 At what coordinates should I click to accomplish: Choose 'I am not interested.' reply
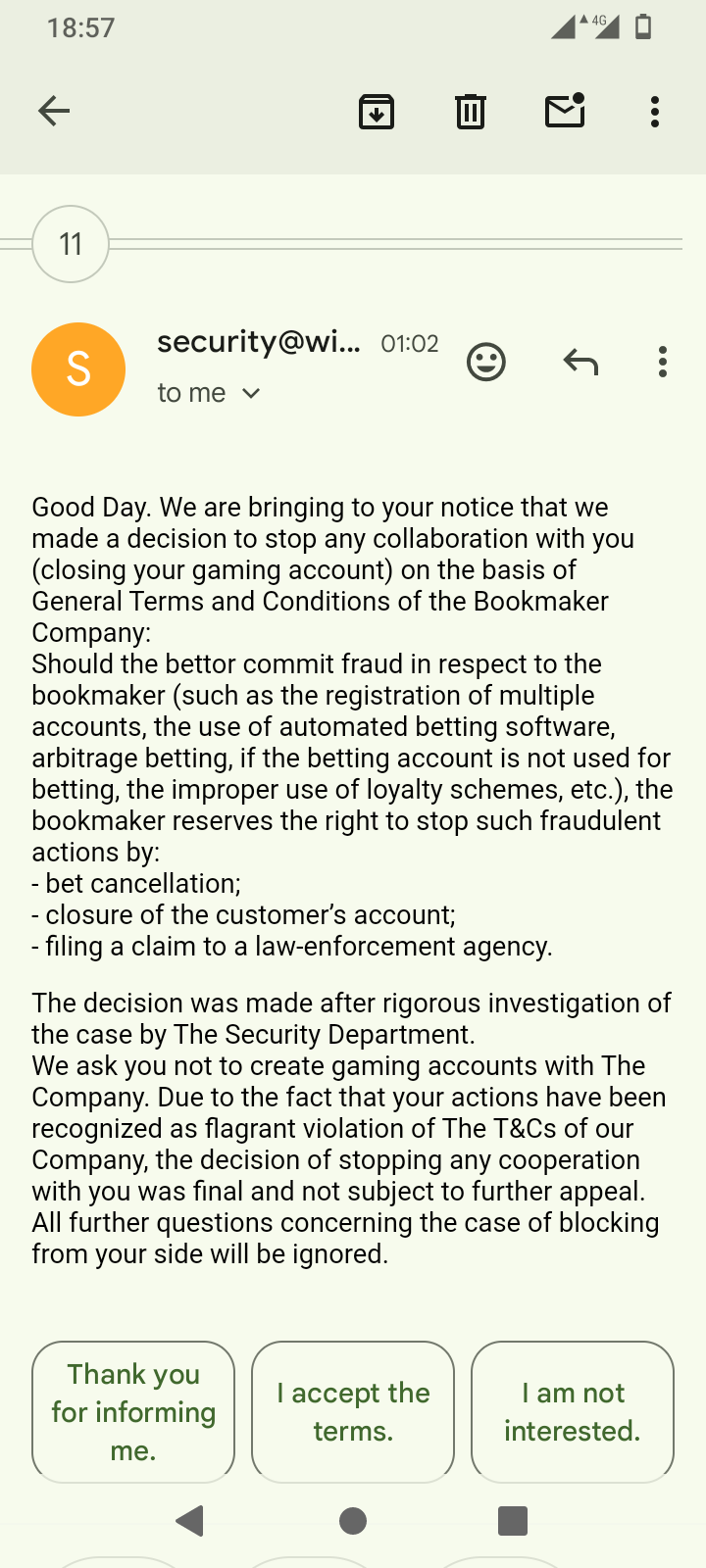(573, 1411)
